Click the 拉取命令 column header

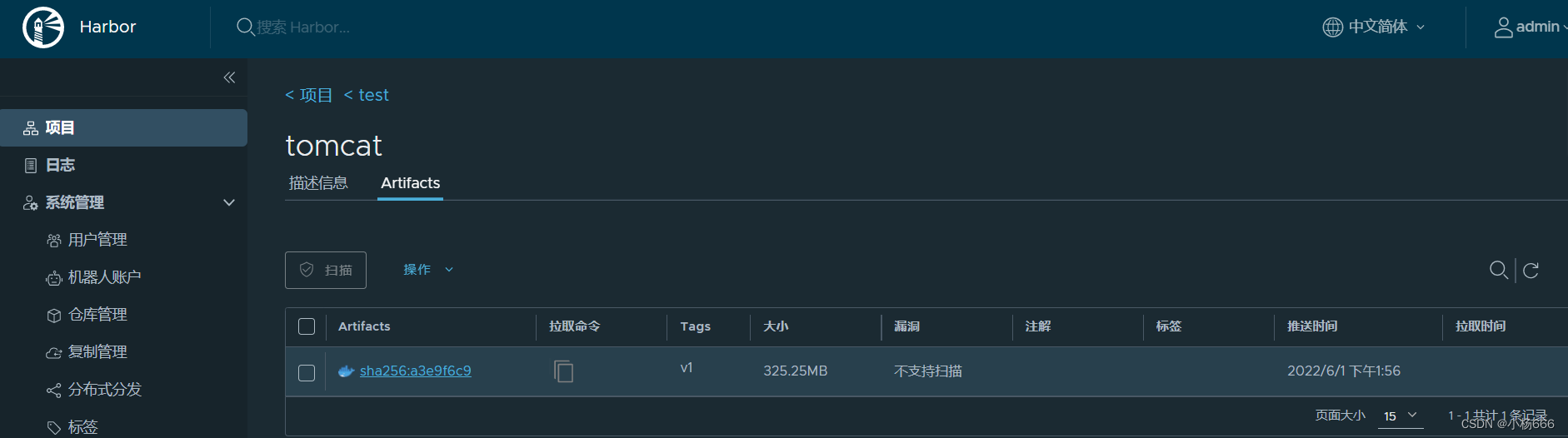click(x=574, y=326)
